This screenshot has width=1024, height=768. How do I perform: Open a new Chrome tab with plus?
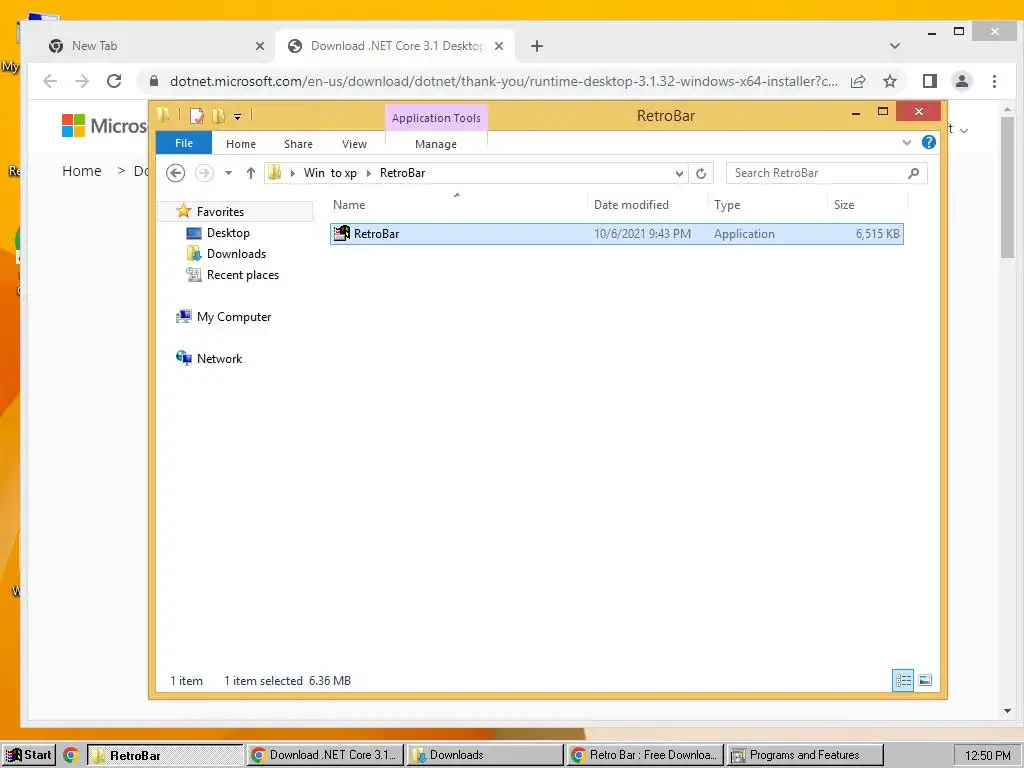tap(536, 46)
